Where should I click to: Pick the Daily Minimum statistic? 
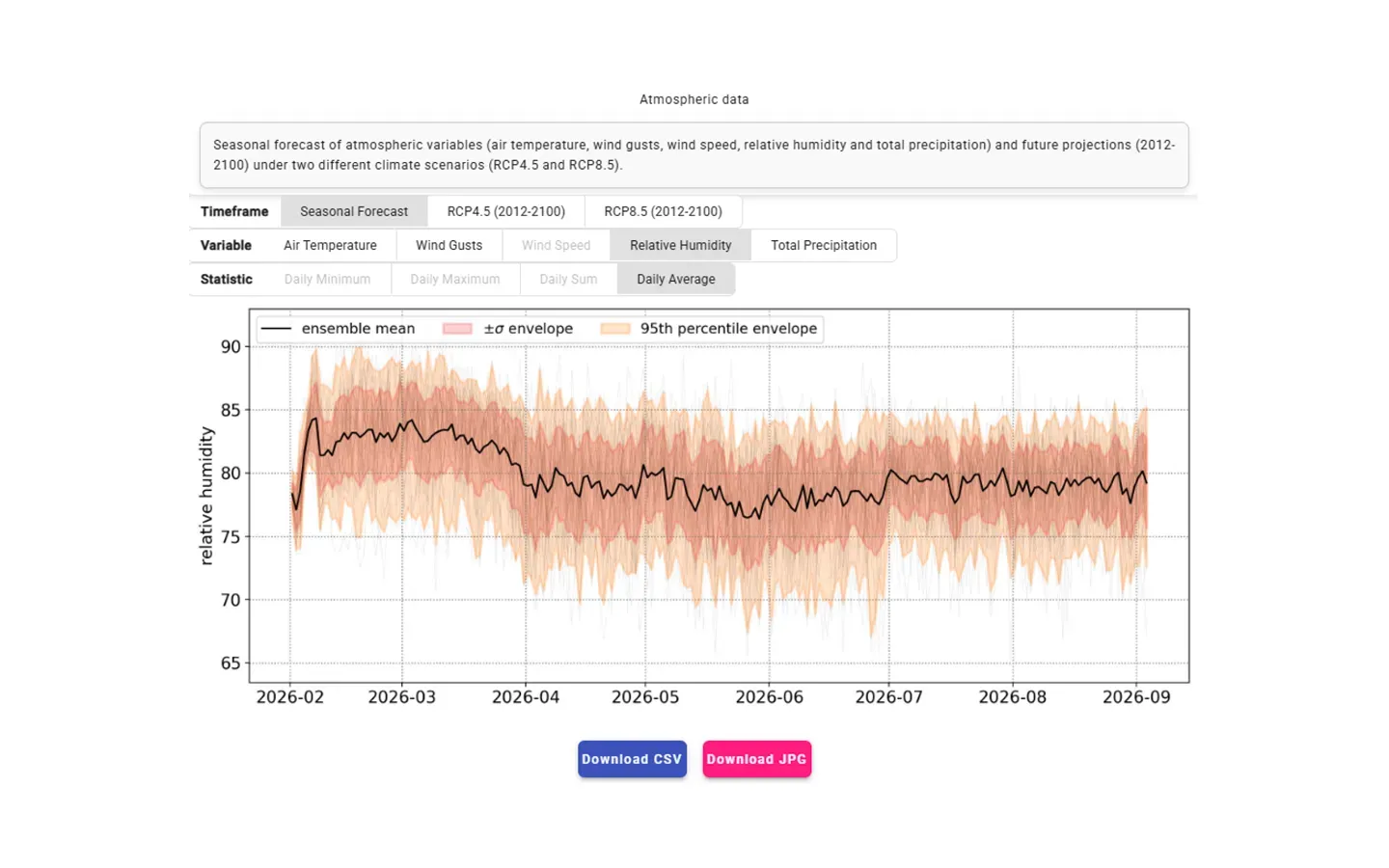click(327, 279)
